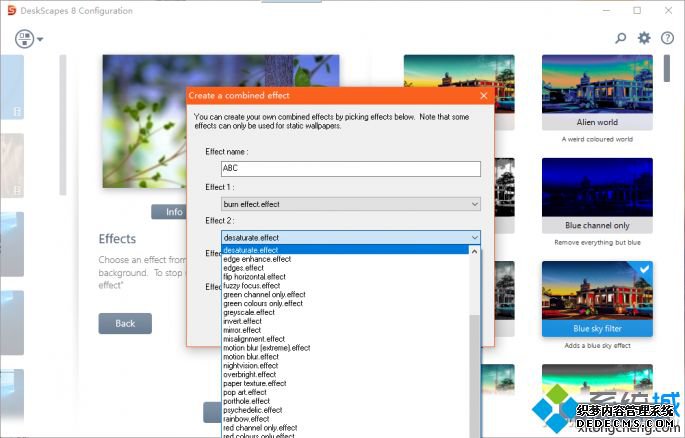Click the Blue channel only label
The width and height of the screenshot is (685, 438).
click(597, 225)
